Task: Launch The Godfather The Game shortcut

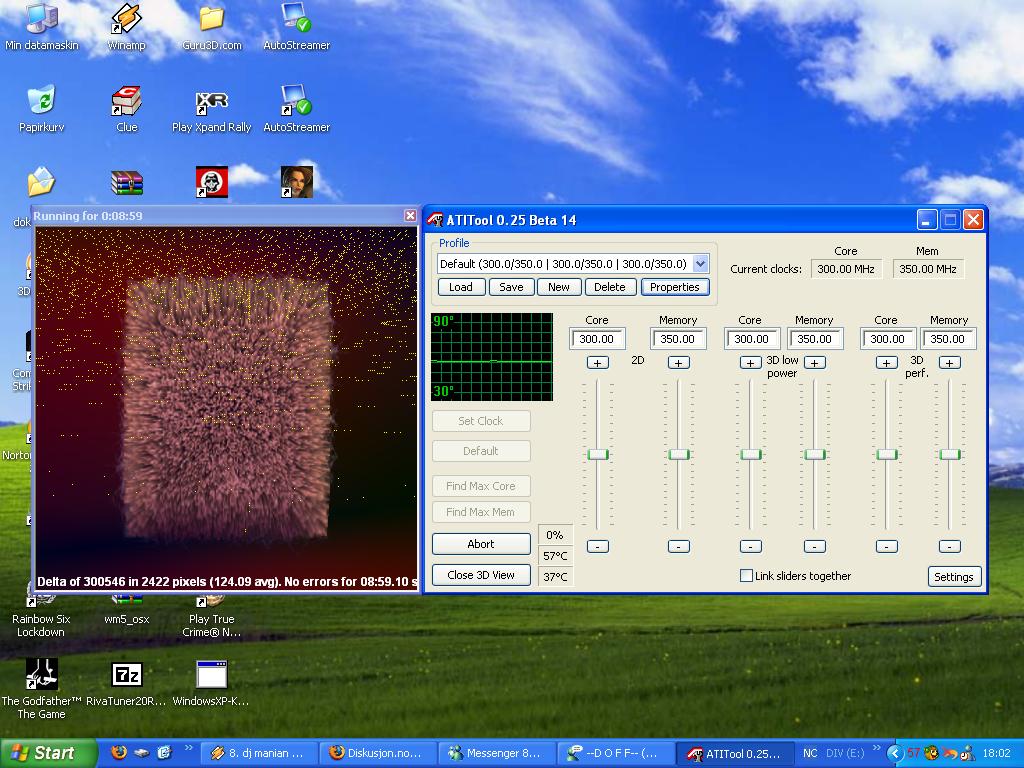Action: coord(42,688)
